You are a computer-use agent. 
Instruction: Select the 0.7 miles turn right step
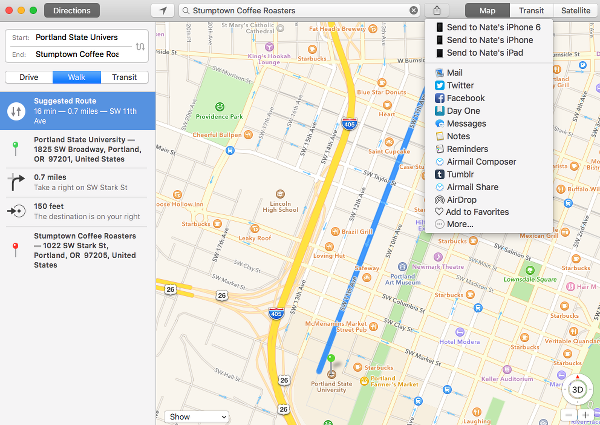78,182
